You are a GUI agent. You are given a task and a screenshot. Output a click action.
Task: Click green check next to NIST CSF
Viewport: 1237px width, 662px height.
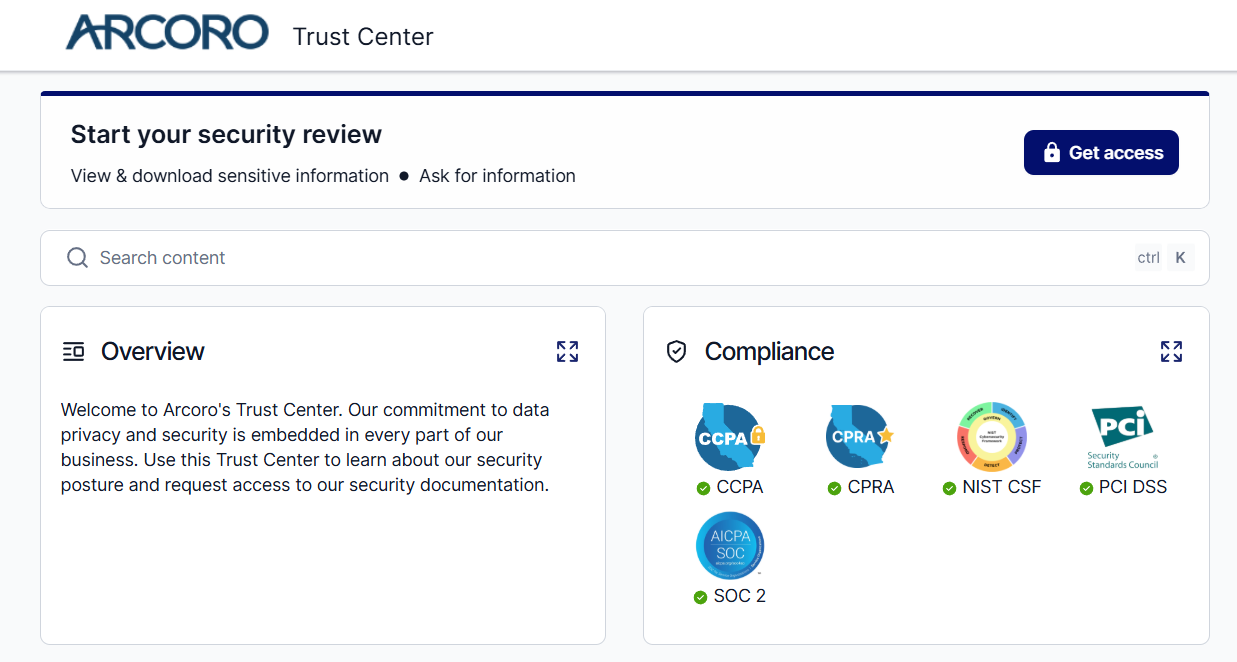(950, 488)
